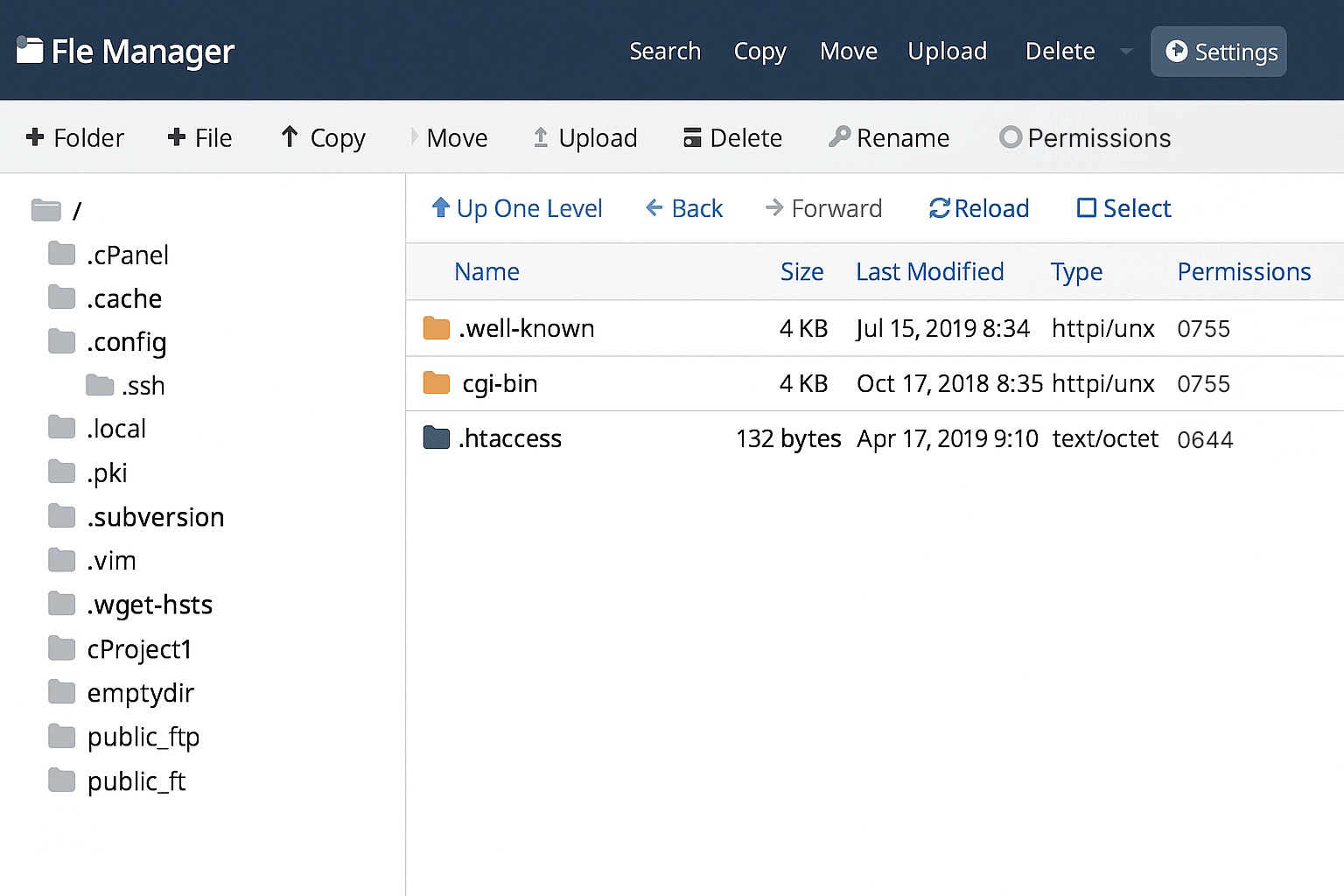Go Up One Level in the directory
Screen dimensions: 1344x896
(517, 208)
